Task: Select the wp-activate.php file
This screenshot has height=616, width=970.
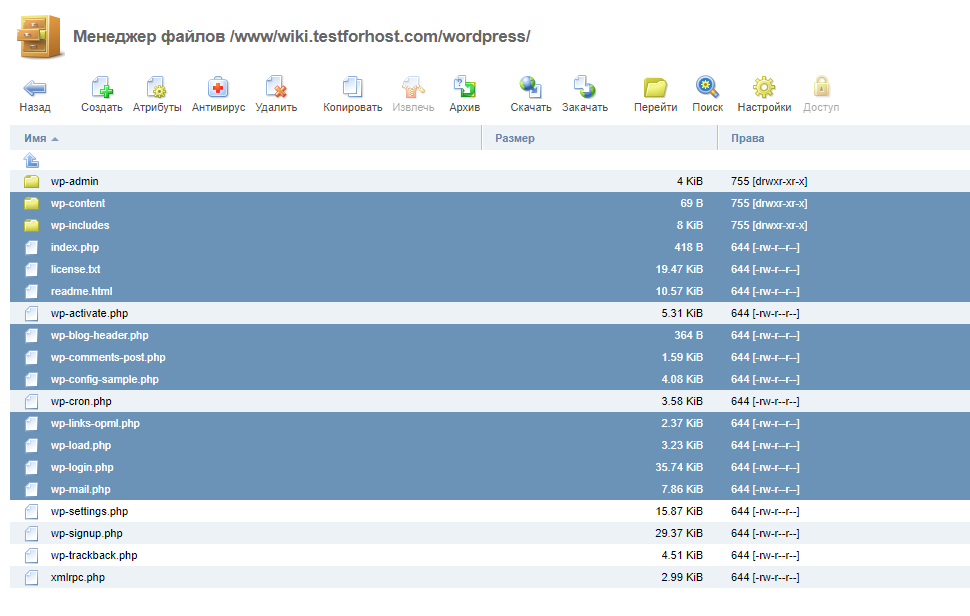Action: click(x=89, y=314)
